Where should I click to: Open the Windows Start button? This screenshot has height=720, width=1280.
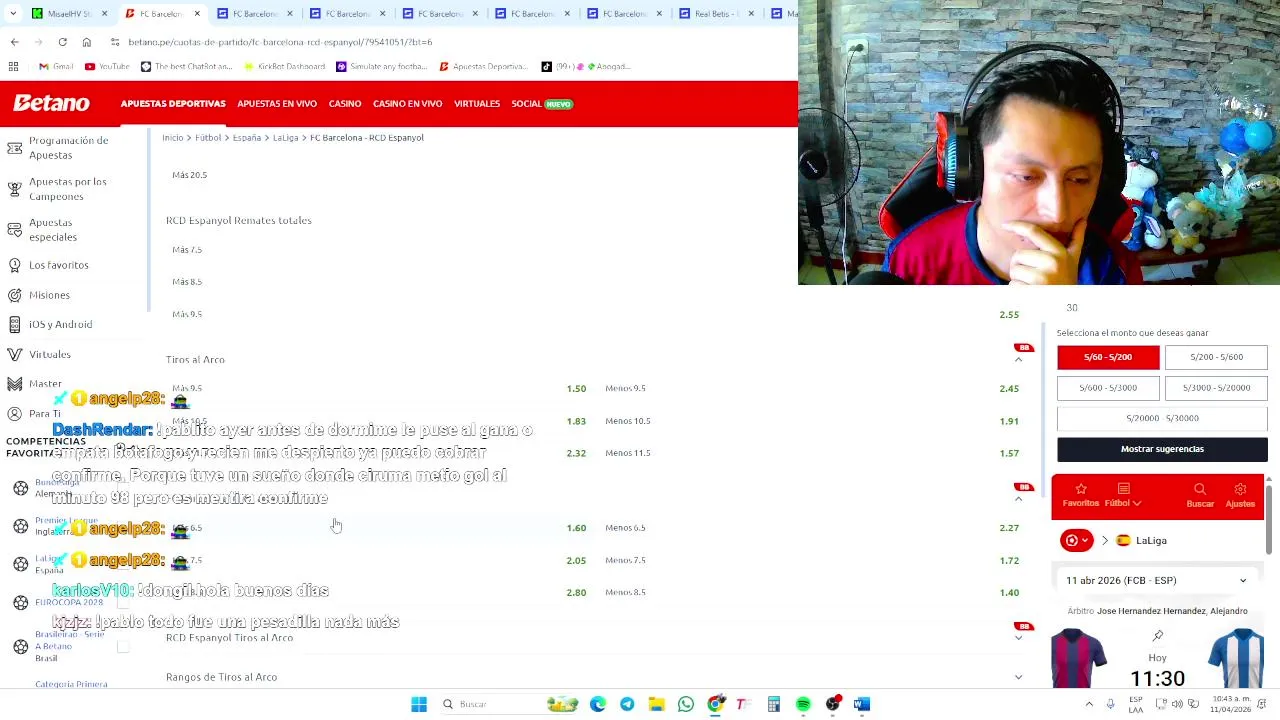(419, 704)
